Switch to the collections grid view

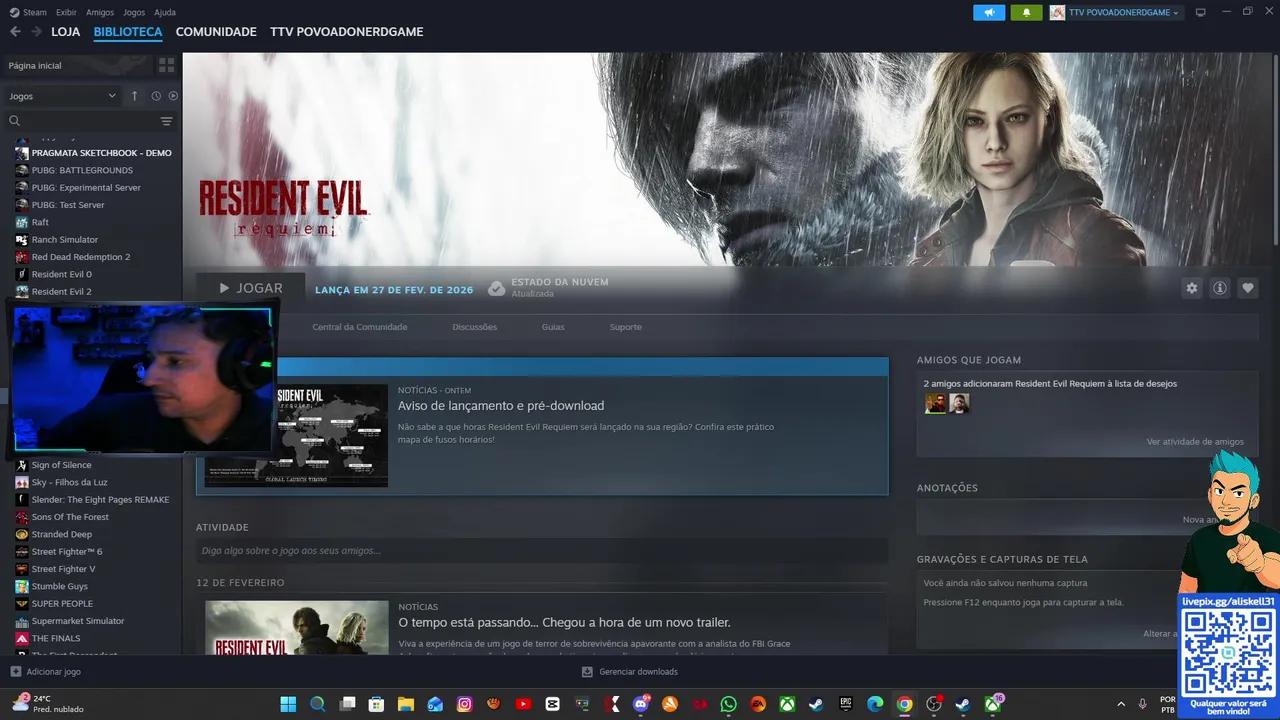coord(166,65)
